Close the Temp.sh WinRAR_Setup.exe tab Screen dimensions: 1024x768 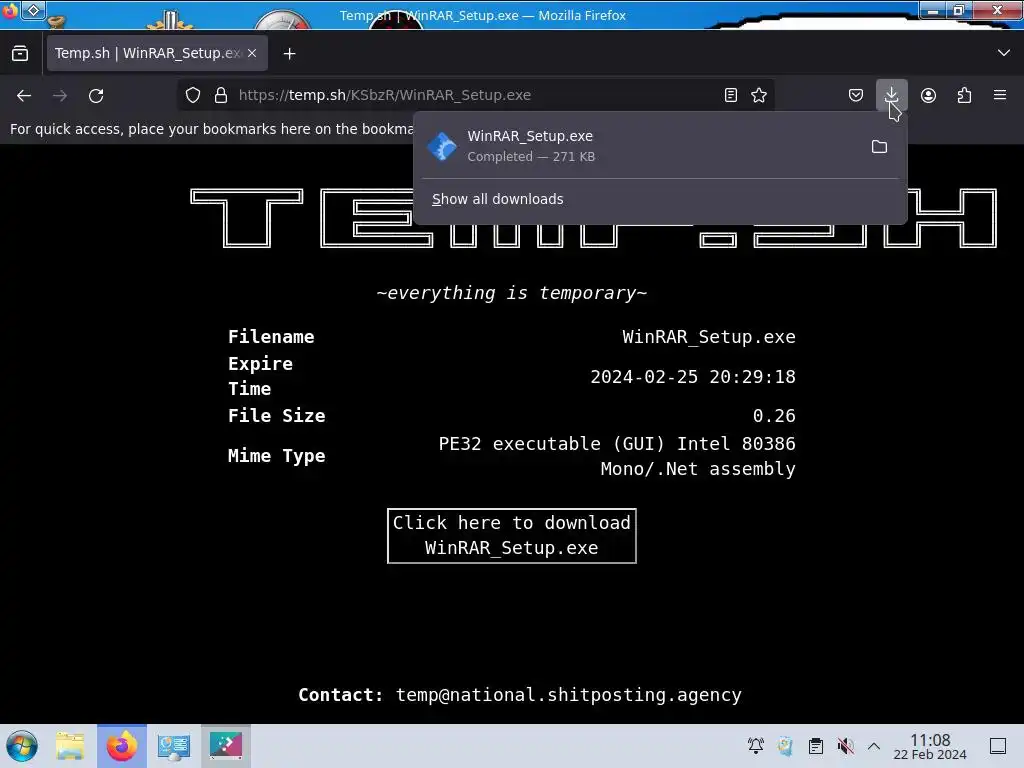tap(252, 54)
